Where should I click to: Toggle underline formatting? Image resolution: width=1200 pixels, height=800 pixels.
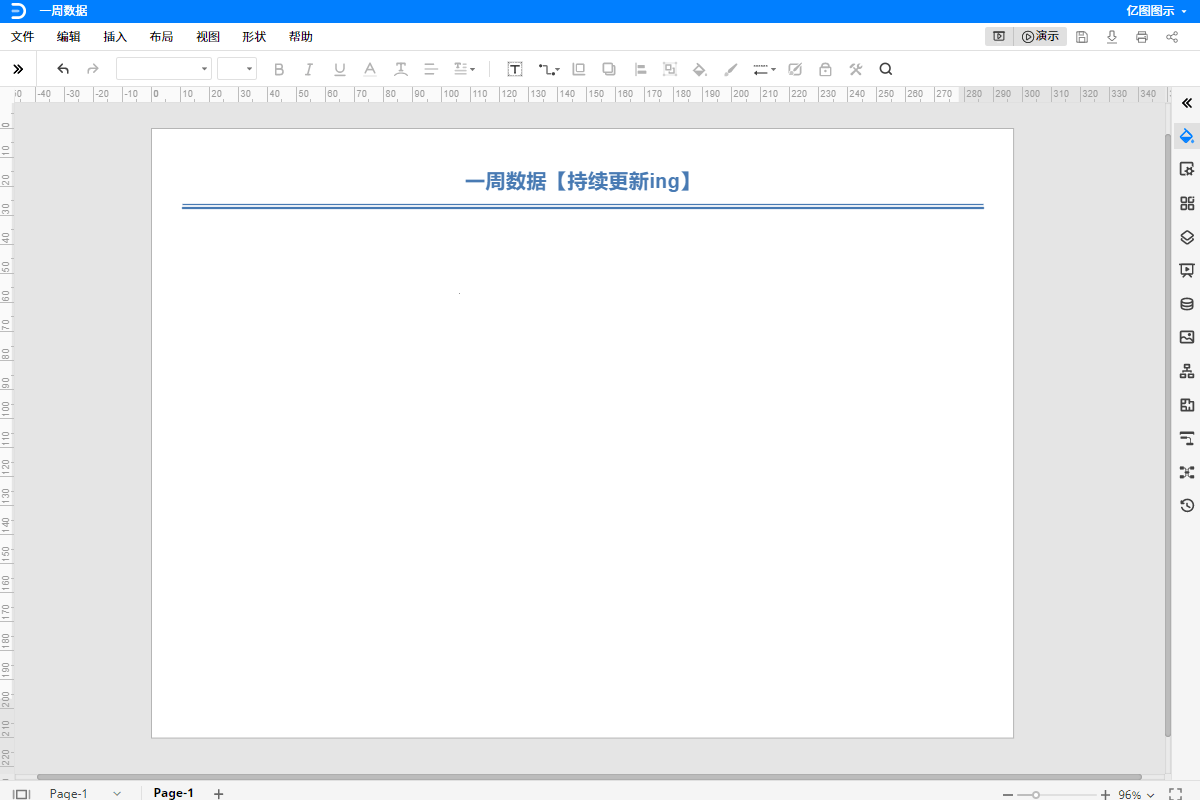pos(340,69)
